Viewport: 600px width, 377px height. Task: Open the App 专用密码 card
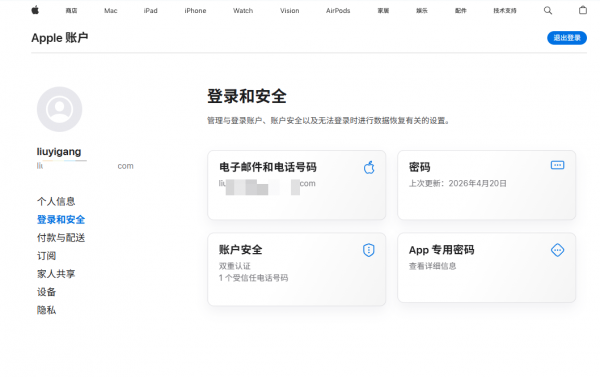tap(486, 268)
